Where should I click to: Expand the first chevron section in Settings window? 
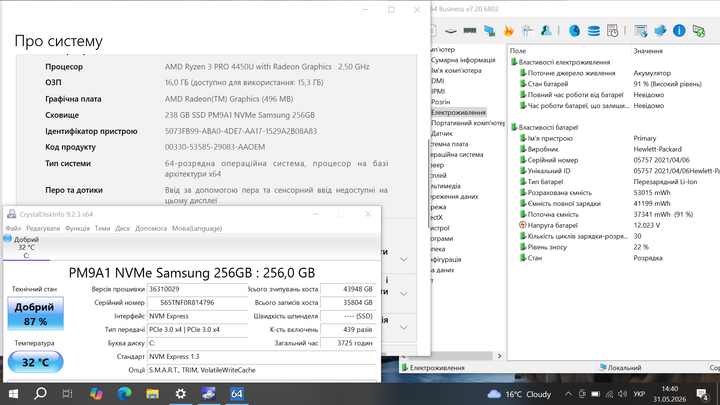coord(403,259)
